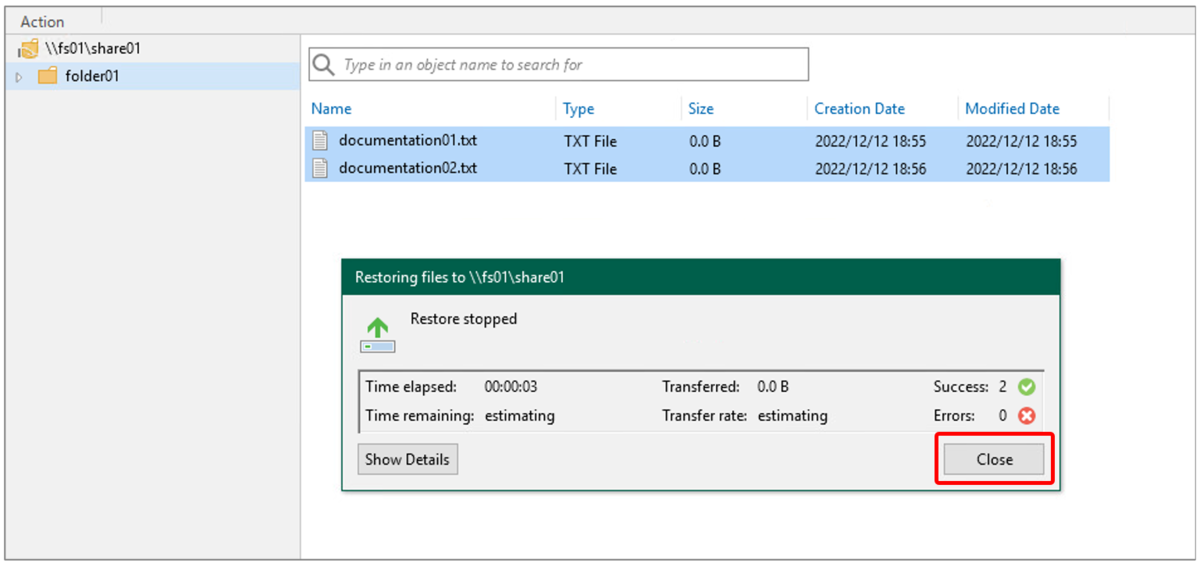This screenshot has height=563, width=1200.
Task: Sort list by Size column
Action: tap(701, 109)
